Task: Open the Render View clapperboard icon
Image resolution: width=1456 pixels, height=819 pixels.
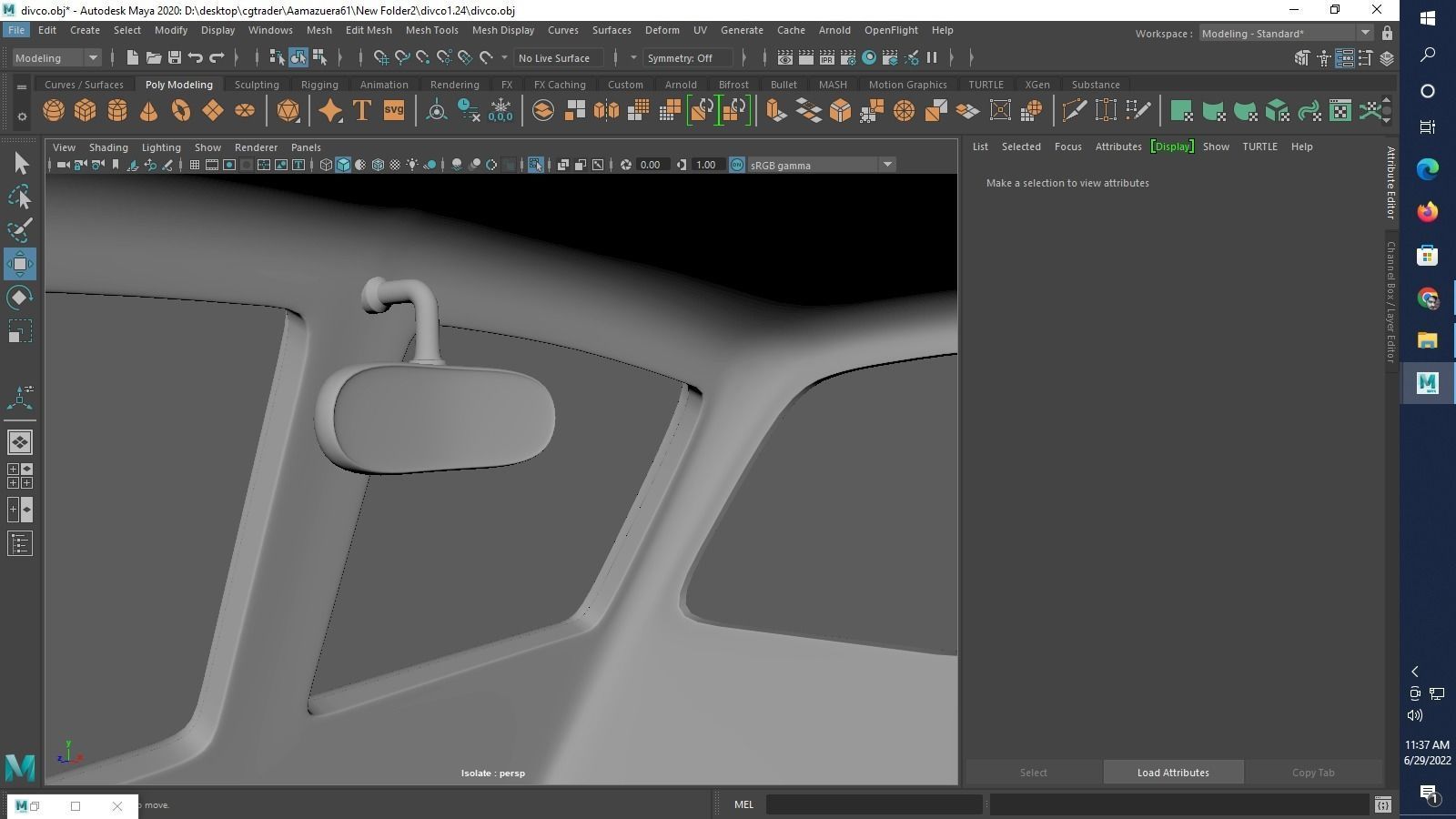Action: click(x=784, y=57)
